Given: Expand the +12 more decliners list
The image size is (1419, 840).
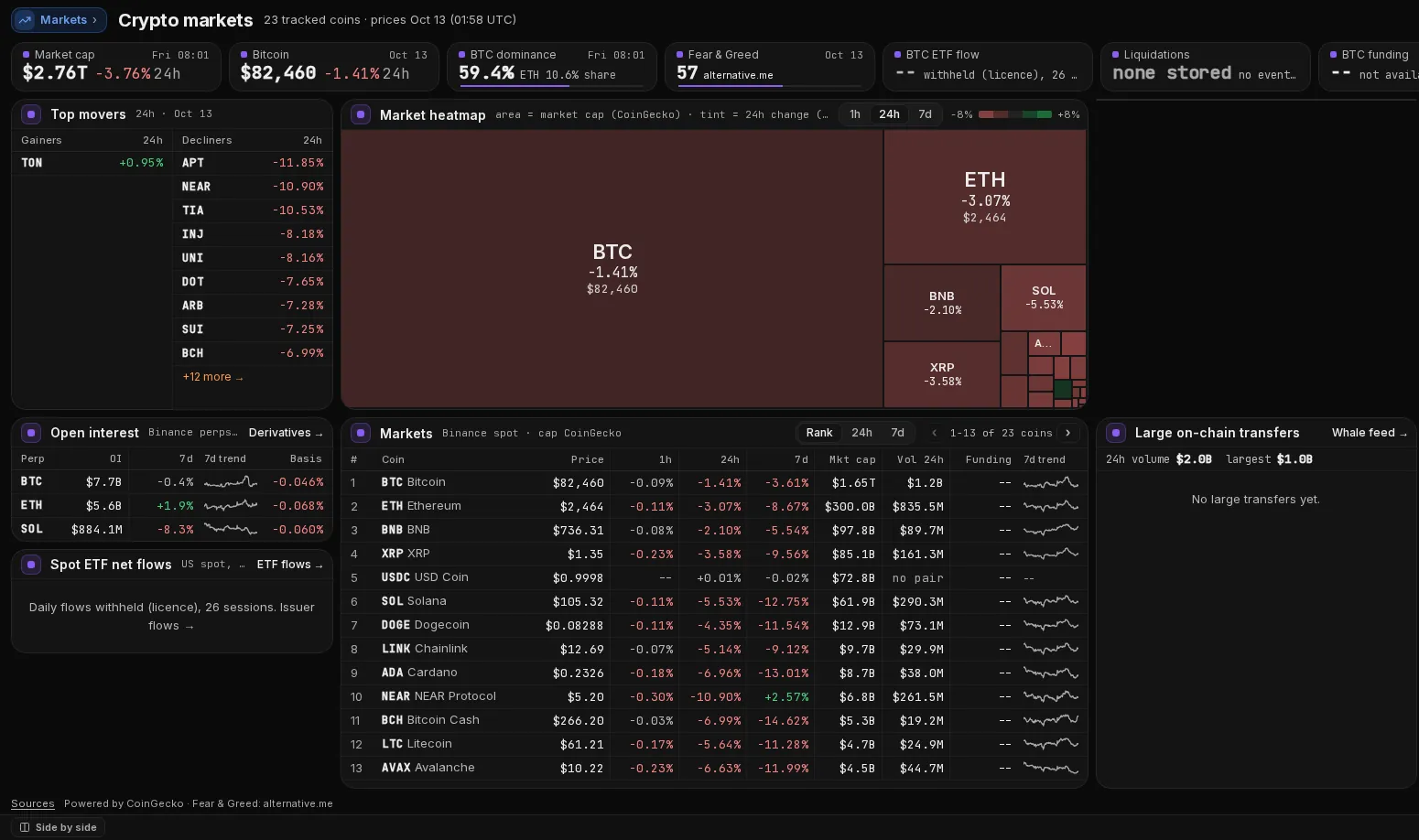Looking at the screenshot, I should [212, 377].
